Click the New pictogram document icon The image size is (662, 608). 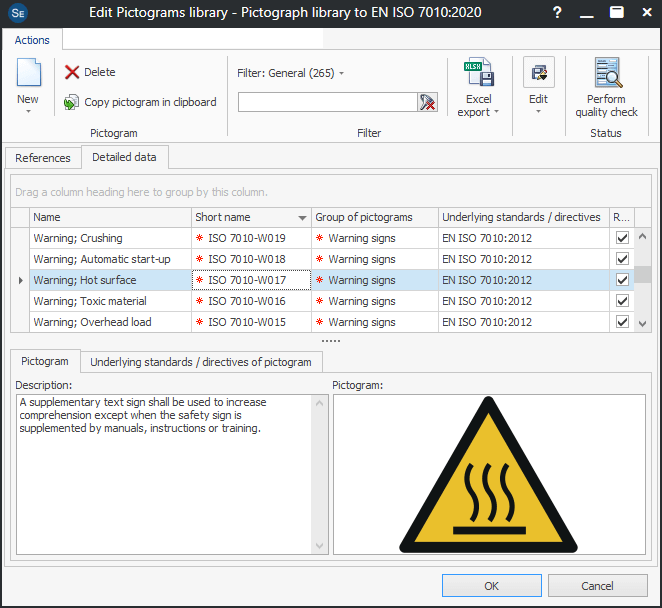tap(28, 73)
